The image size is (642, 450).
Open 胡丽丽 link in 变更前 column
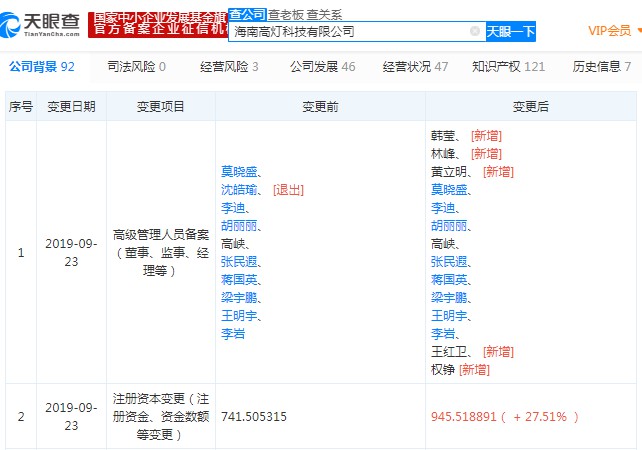click(239, 226)
